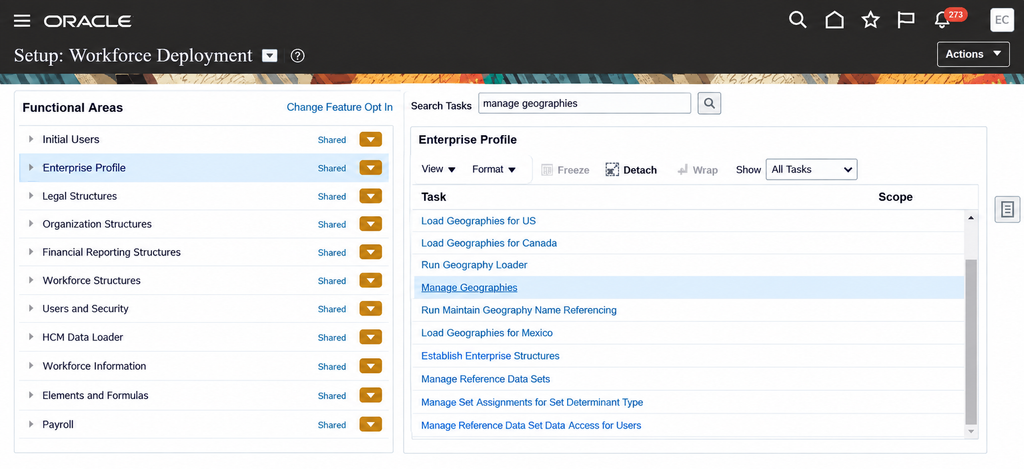This screenshot has width=1024, height=469.
Task: Click the Detach toolbar button
Action: pyautogui.click(x=631, y=170)
